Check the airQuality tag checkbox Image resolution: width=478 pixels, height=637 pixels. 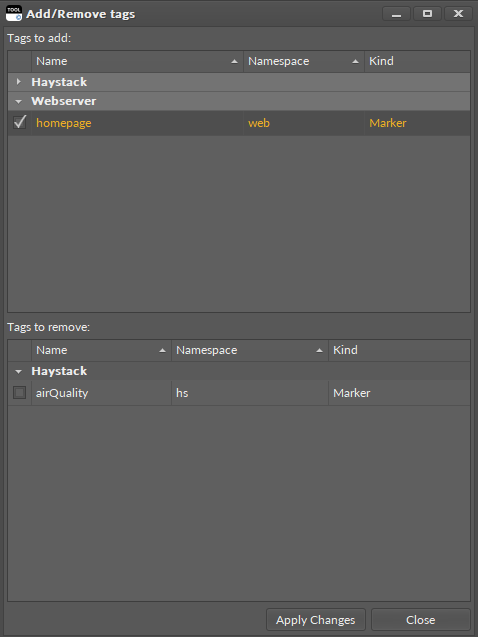[x=19, y=392]
